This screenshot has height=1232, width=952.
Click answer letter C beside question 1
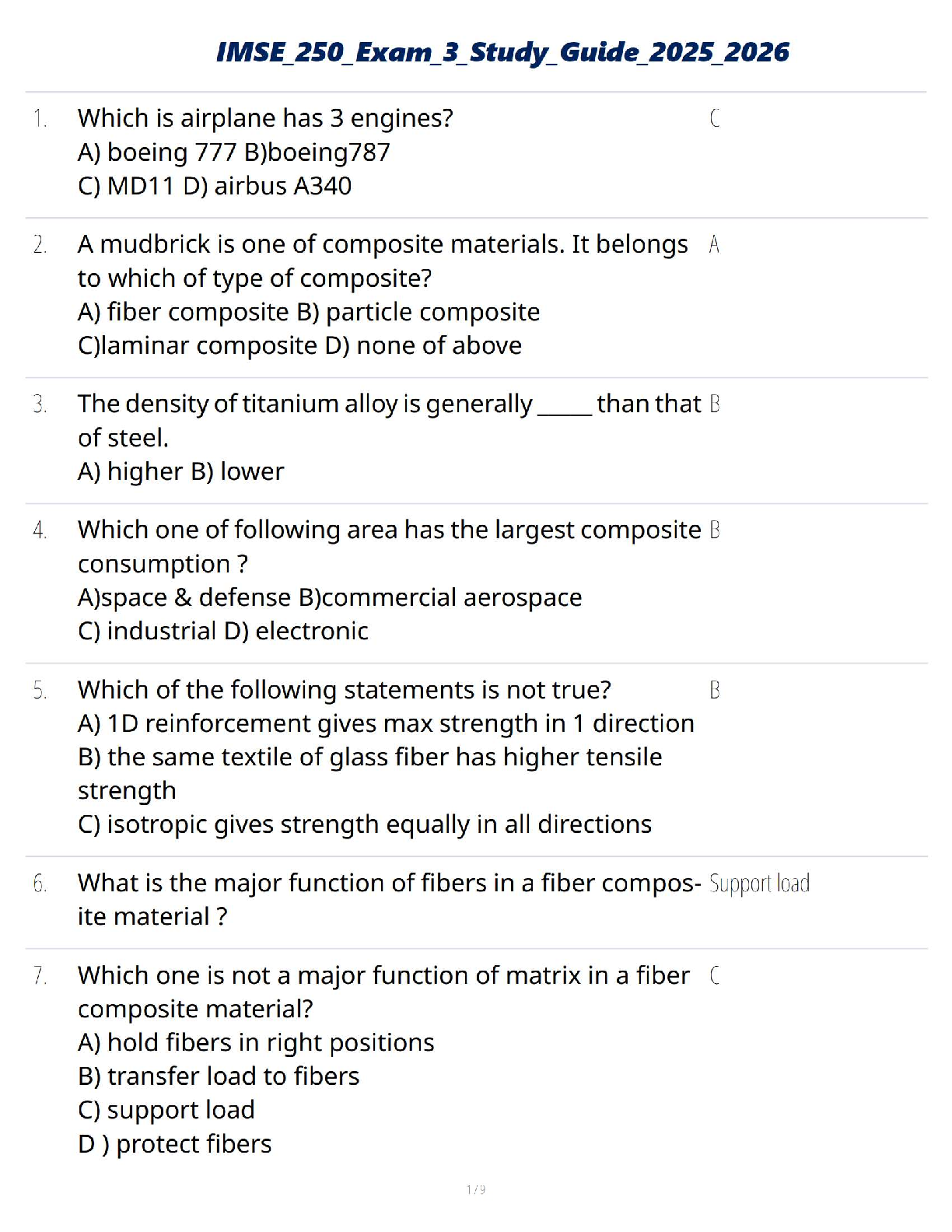715,118
